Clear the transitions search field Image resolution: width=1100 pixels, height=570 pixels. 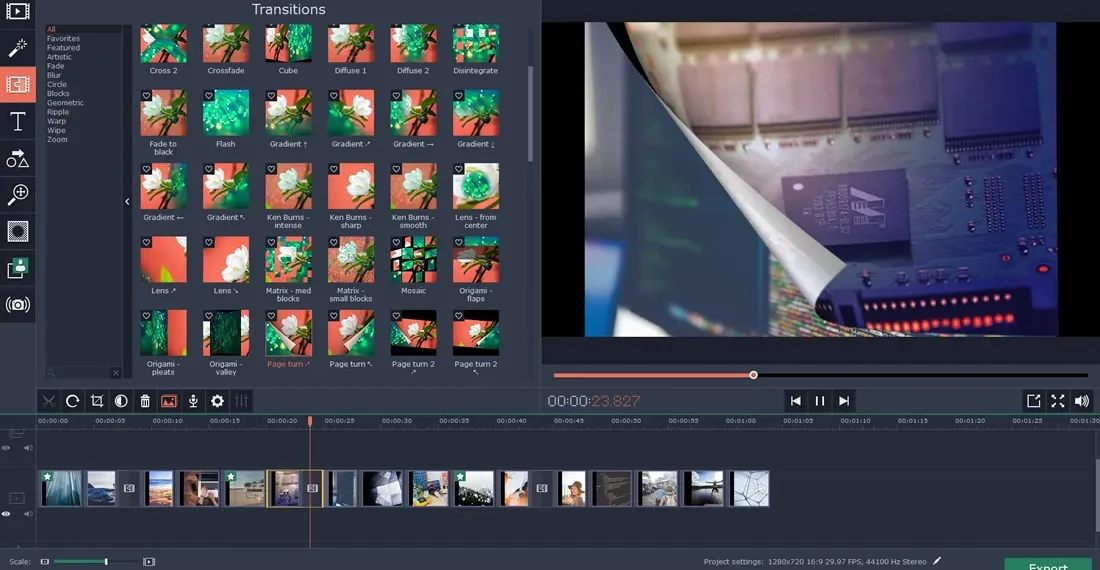(116, 373)
